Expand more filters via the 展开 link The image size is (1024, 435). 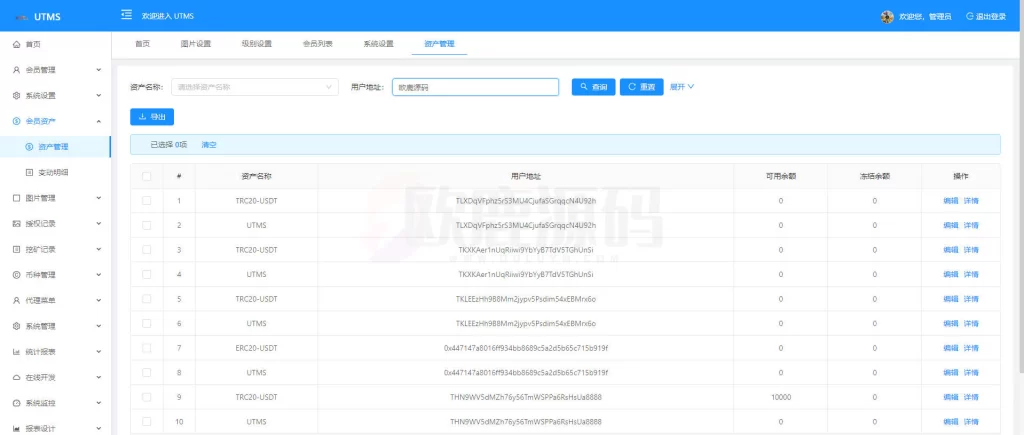click(x=681, y=87)
